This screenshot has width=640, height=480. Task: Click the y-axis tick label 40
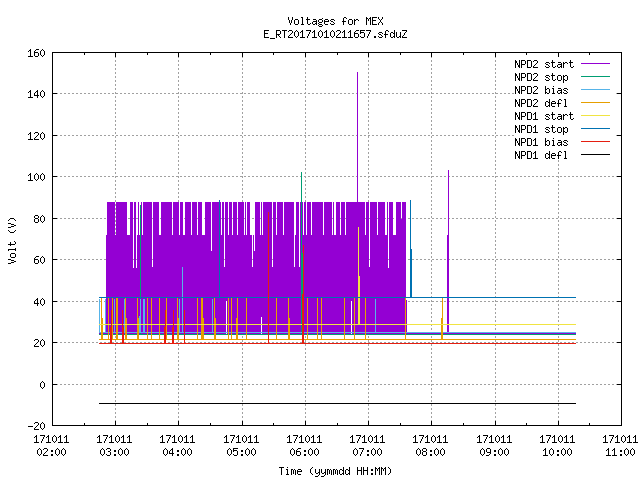[x=39, y=302]
